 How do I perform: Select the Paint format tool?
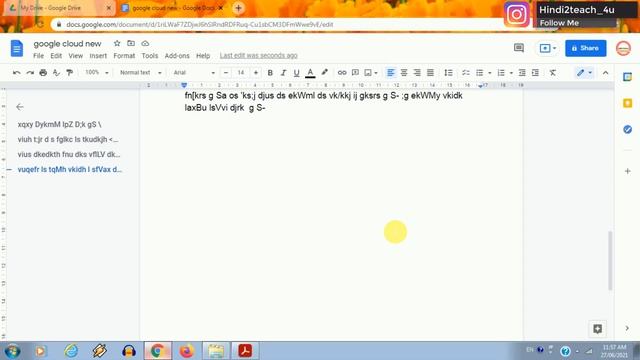pos(69,73)
